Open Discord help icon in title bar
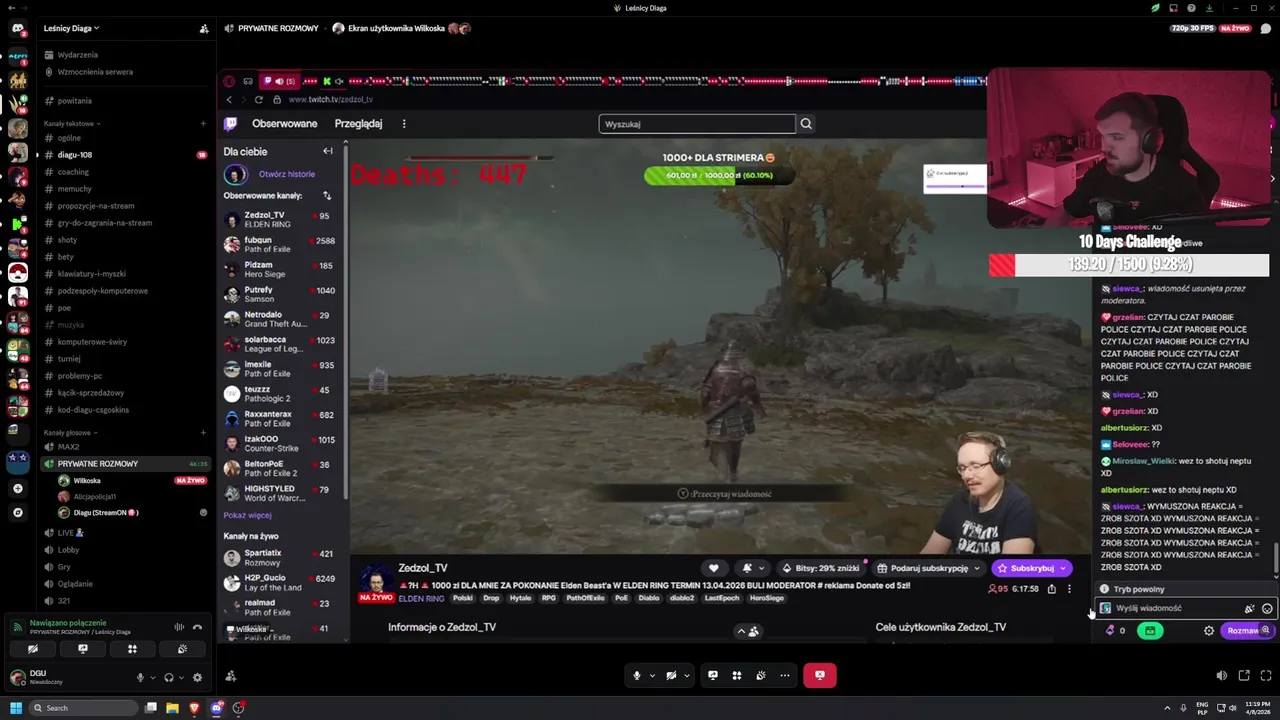This screenshot has width=1280, height=720. [1191, 8]
